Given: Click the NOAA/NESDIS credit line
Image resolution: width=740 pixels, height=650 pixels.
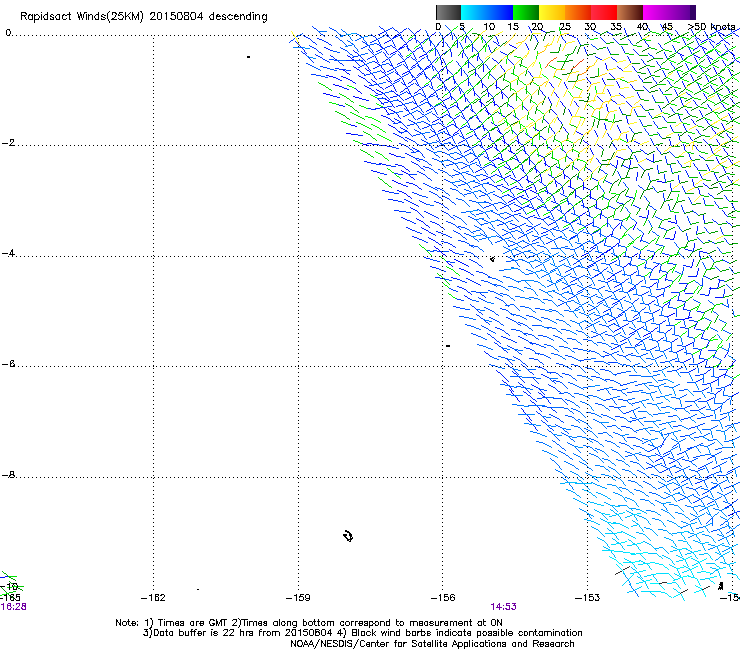Looking at the screenshot, I should point(432,644).
